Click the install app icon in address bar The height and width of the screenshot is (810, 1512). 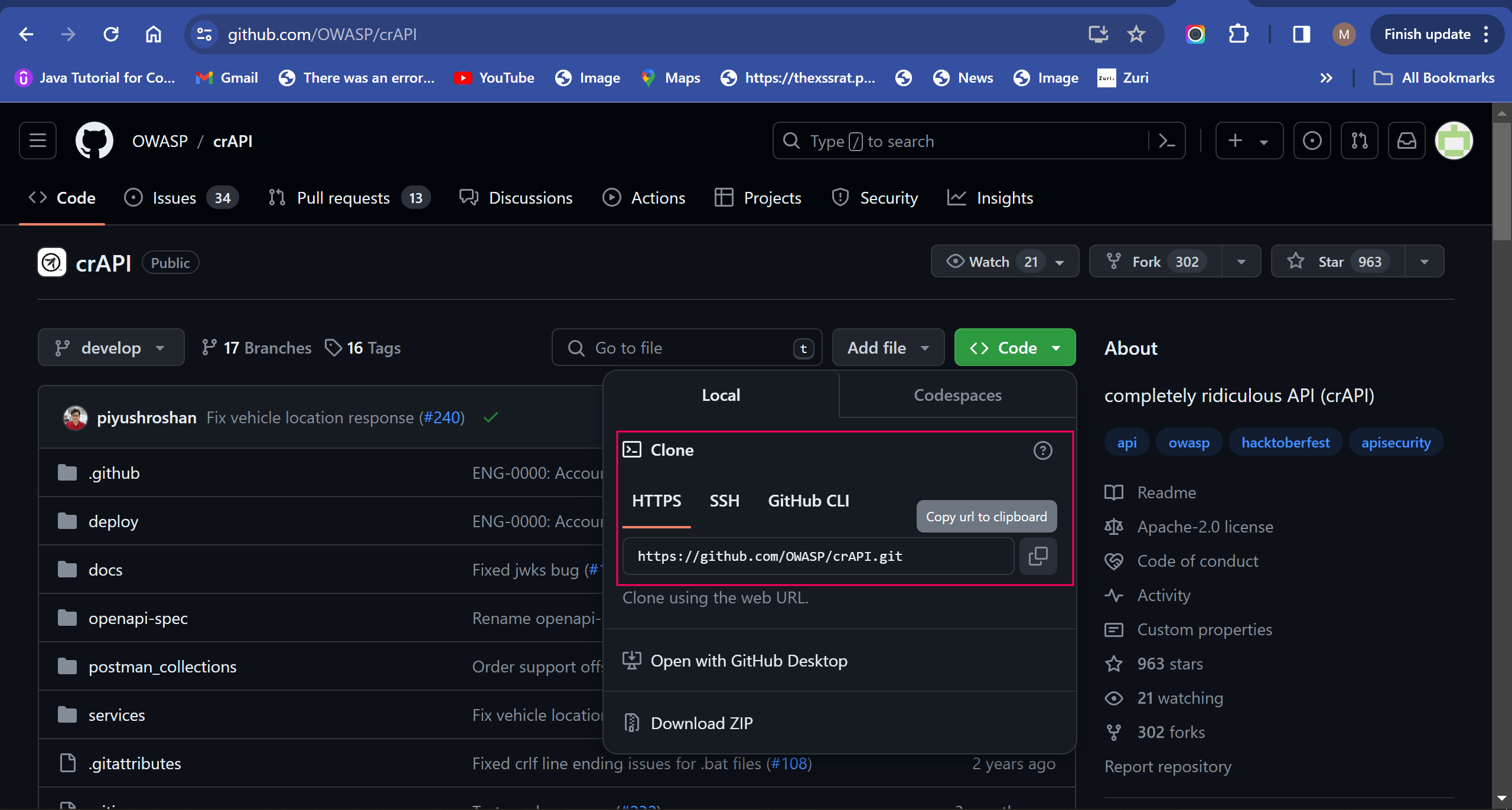(1098, 34)
